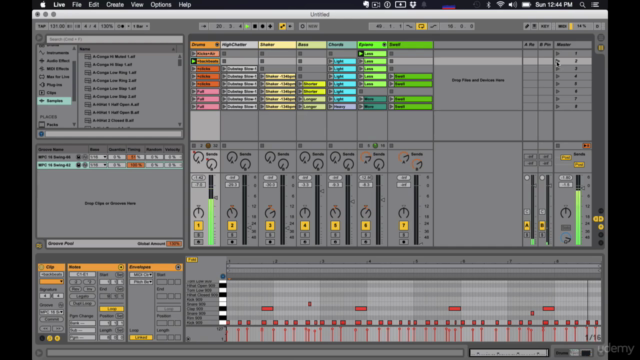The image size is (640, 360).
Task: Toggle the yellow Loop switch in Notes panel
Action: click(x=111, y=309)
